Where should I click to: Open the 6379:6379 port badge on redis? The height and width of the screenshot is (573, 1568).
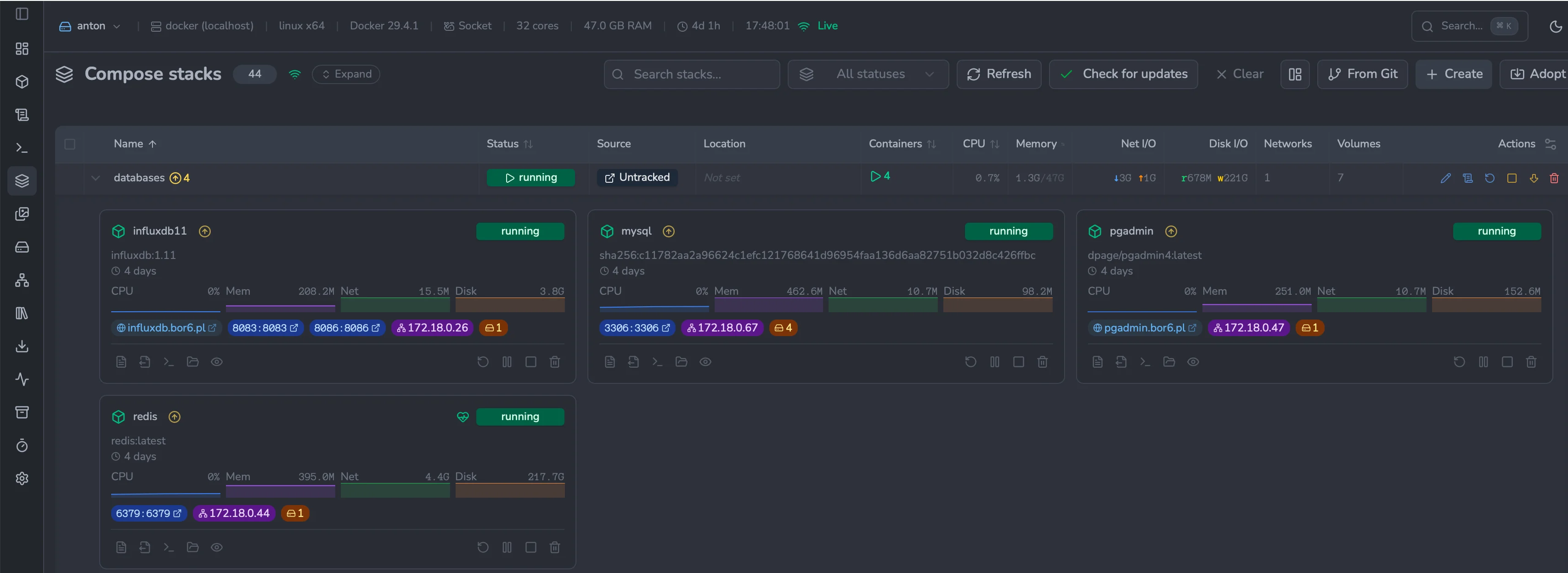click(148, 513)
